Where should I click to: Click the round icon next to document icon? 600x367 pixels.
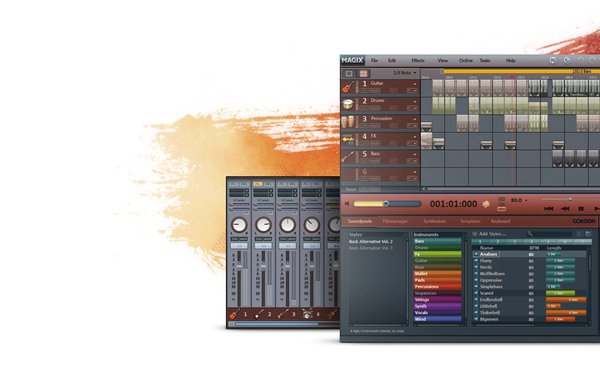(567, 60)
